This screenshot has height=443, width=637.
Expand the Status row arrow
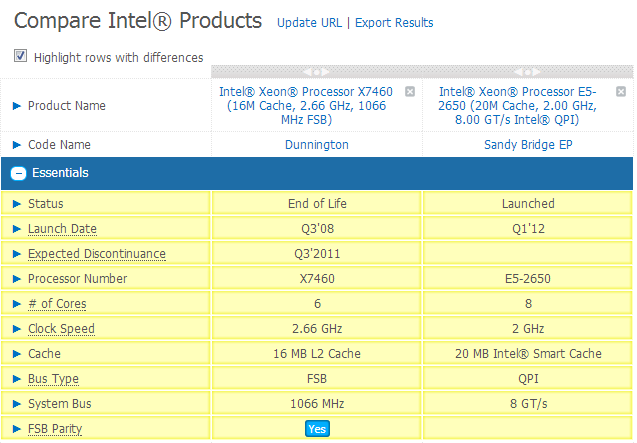click(x=17, y=204)
